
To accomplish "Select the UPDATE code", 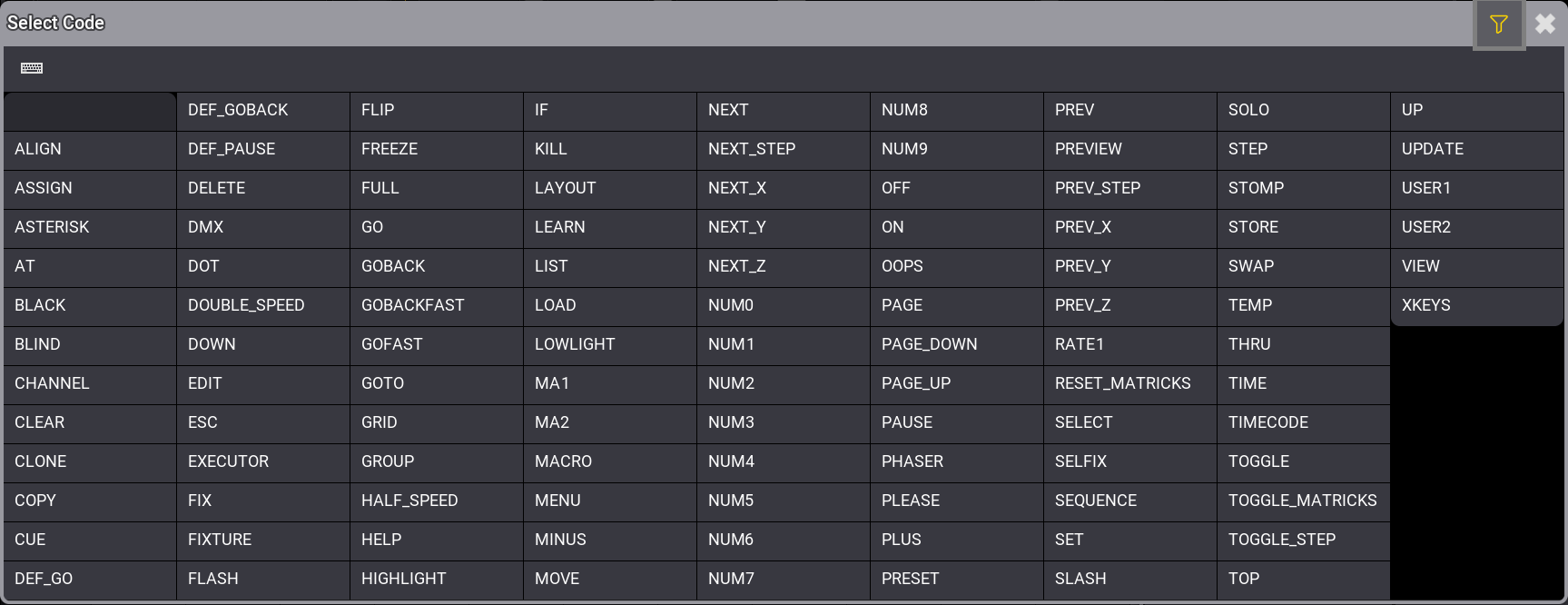I will click(1476, 149).
